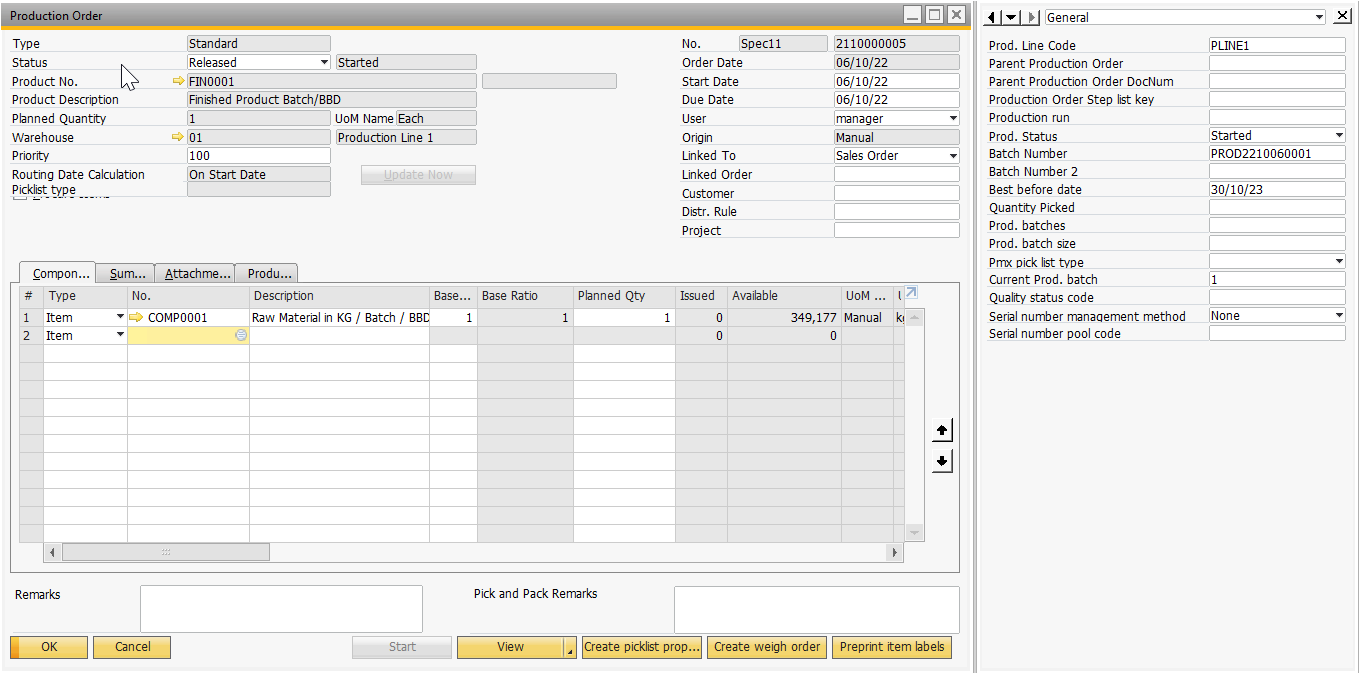Click the Due Date field

[896, 99]
